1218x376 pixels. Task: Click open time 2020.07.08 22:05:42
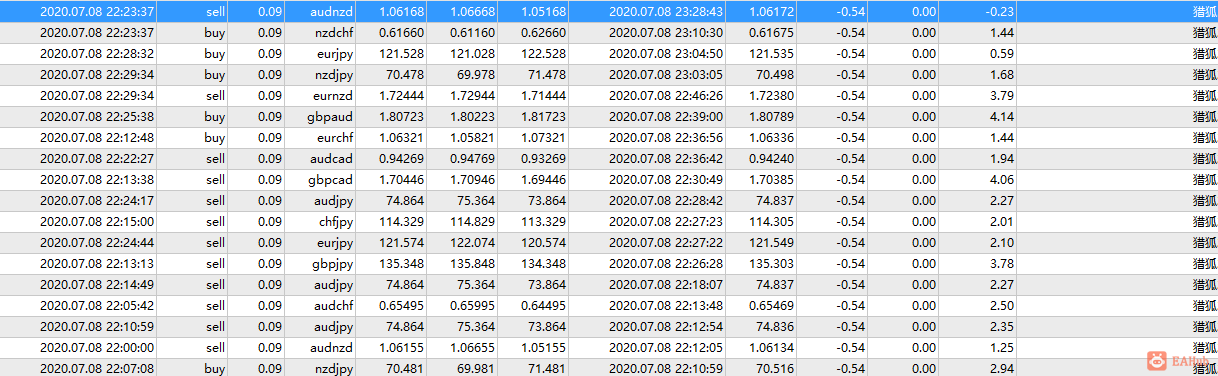pos(97,306)
